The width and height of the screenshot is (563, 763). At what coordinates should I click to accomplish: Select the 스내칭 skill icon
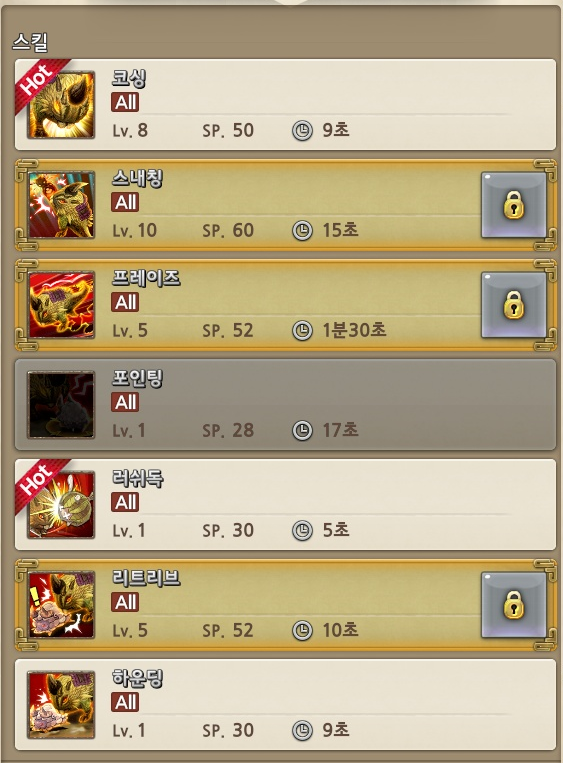pyautogui.click(x=61, y=205)
